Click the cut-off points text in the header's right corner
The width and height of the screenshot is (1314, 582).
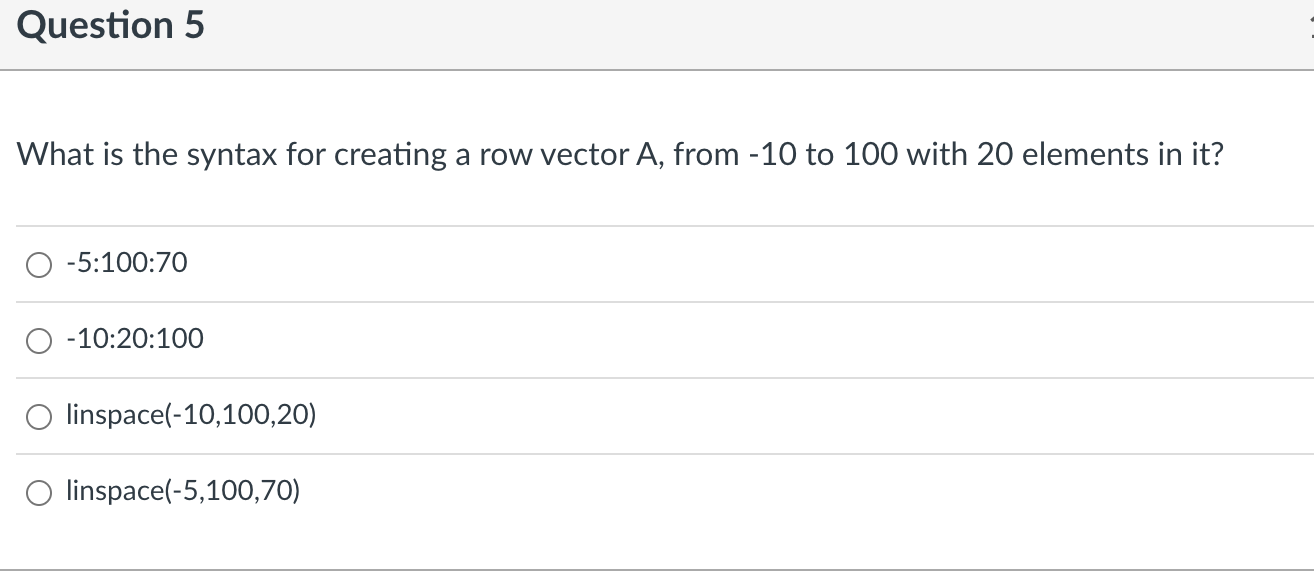coord(1310,26)
